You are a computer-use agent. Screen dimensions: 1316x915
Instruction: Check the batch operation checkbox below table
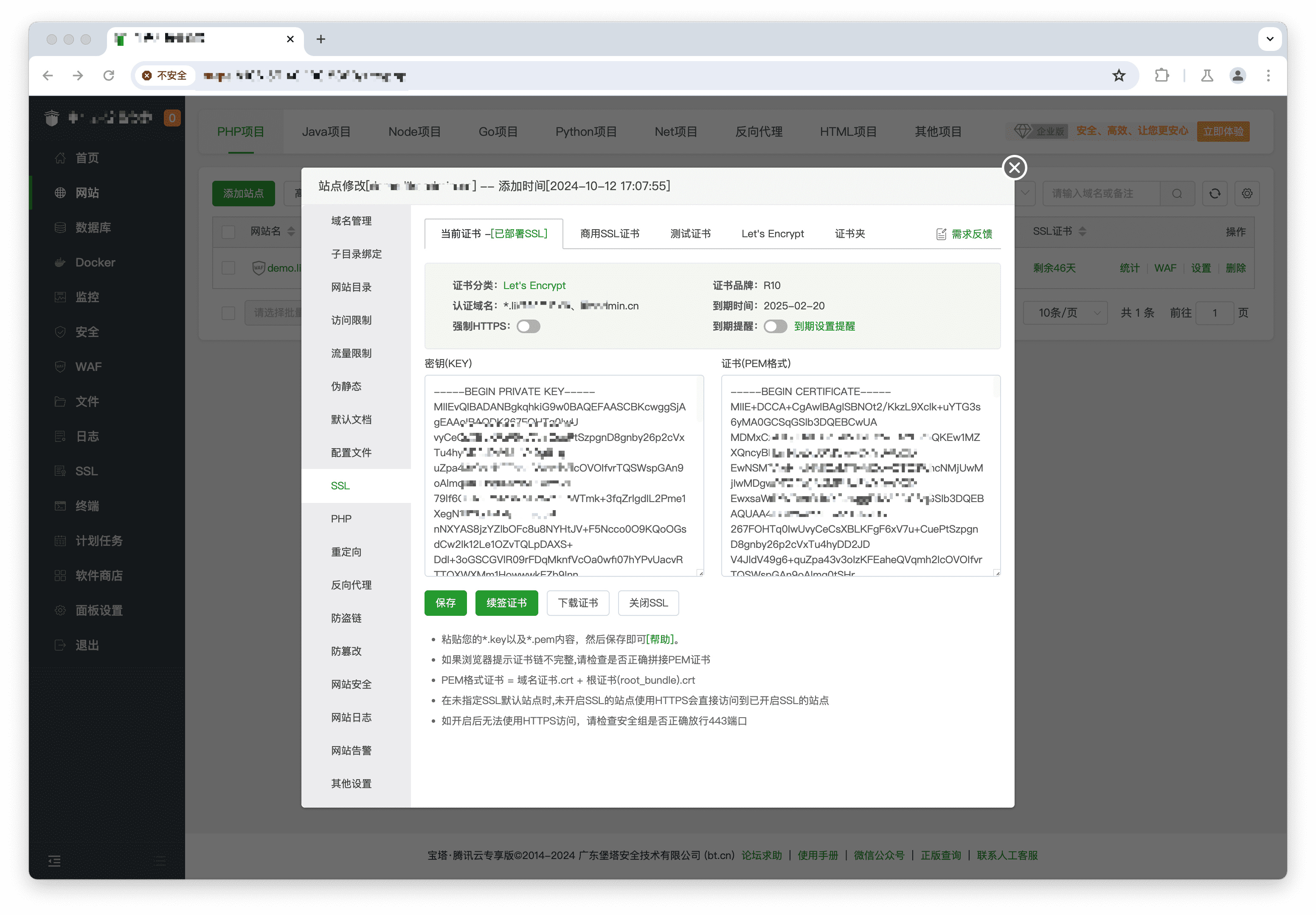point(229,313)
